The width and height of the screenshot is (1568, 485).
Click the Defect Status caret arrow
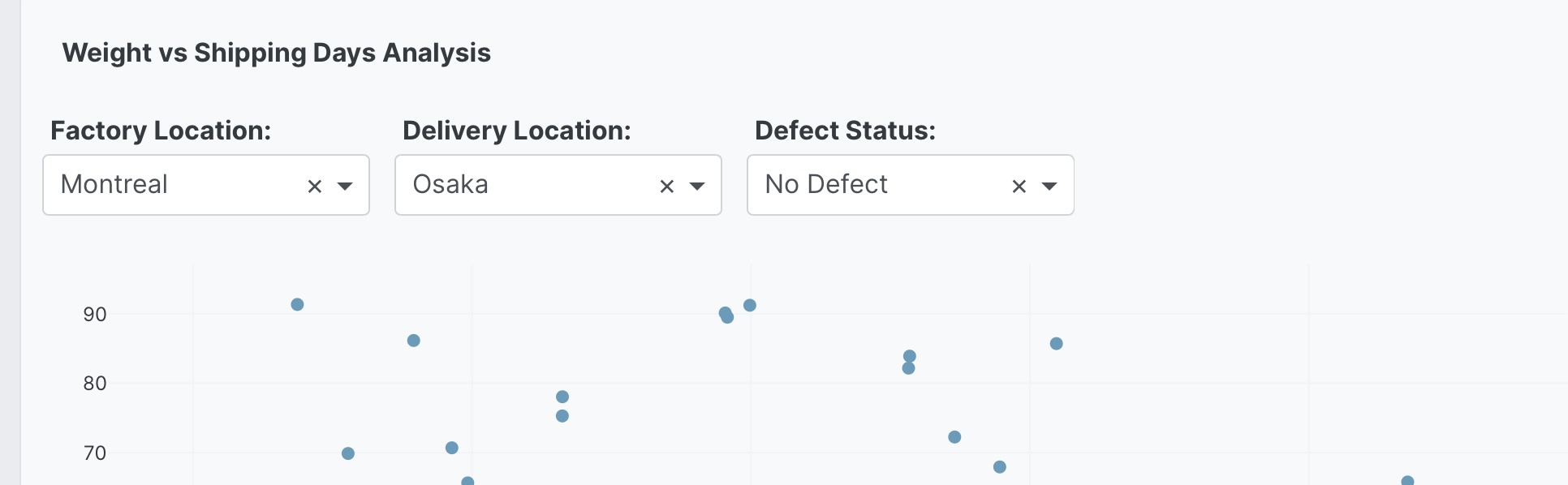[x=1051, y=187]
